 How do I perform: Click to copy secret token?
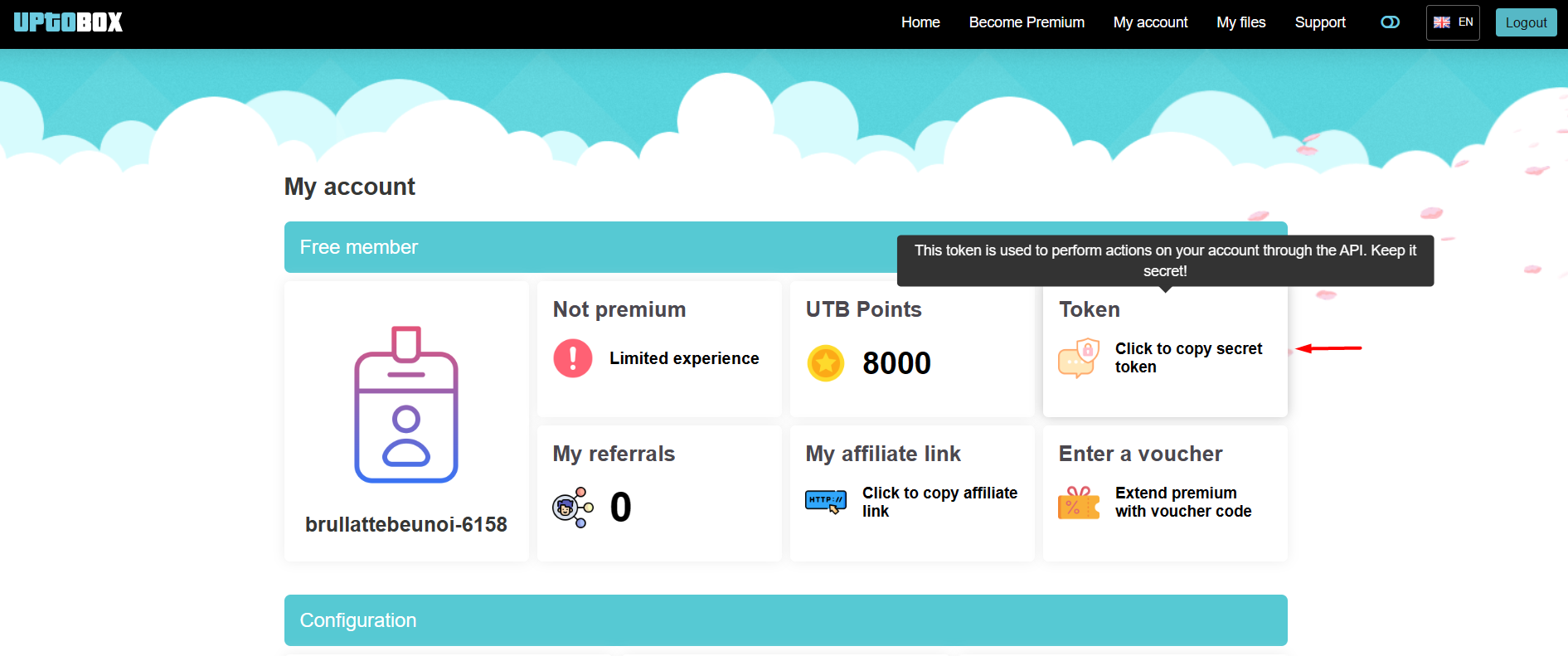(x=1188, y=357)
